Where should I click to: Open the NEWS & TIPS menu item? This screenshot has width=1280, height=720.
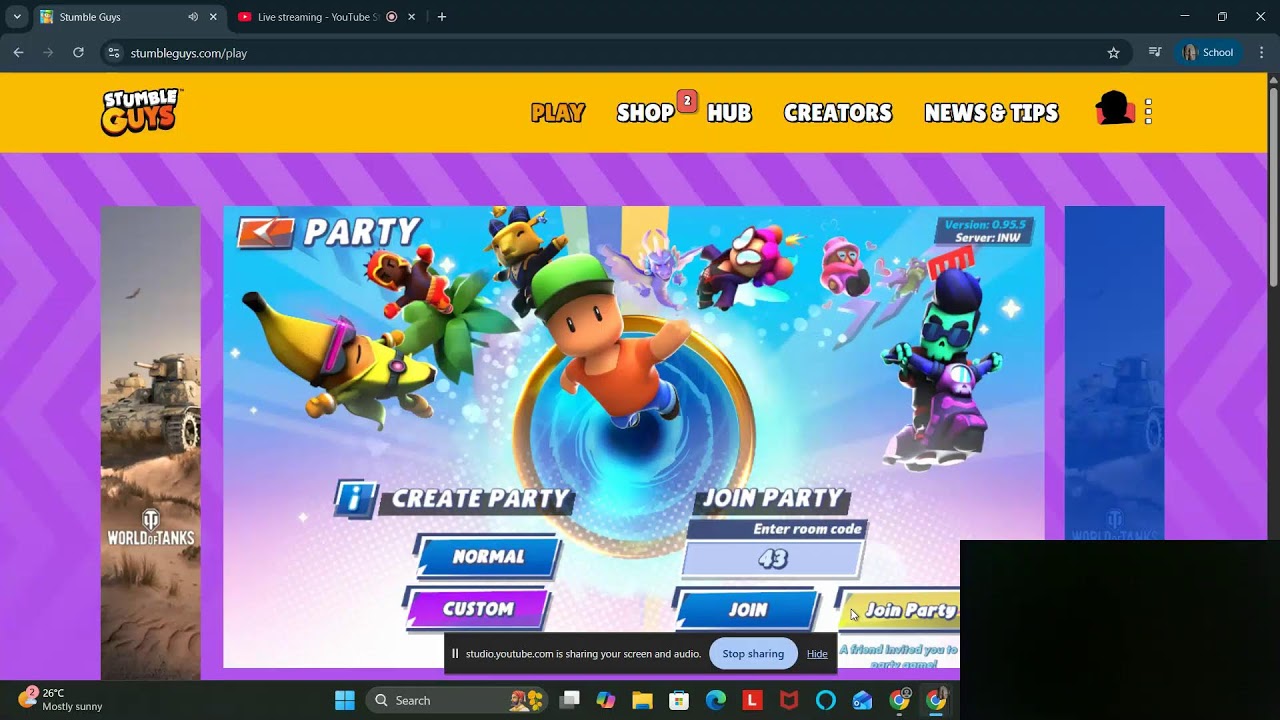click(x=991, y=113)
